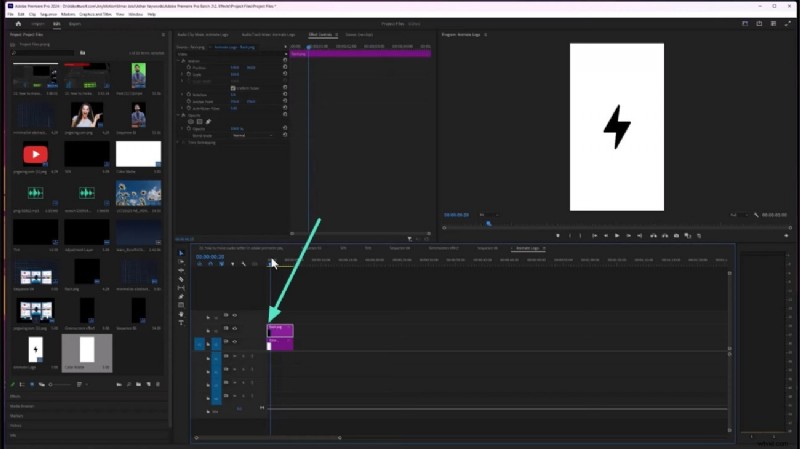Step back one frame in Program monitor

606,236
